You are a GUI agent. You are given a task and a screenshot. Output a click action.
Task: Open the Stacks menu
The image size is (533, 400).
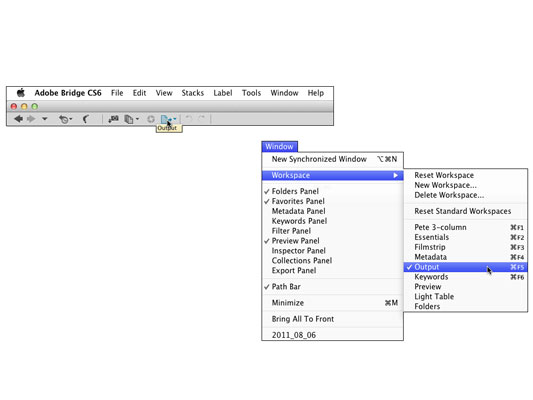pyautogui.click(x=193, y=93)
